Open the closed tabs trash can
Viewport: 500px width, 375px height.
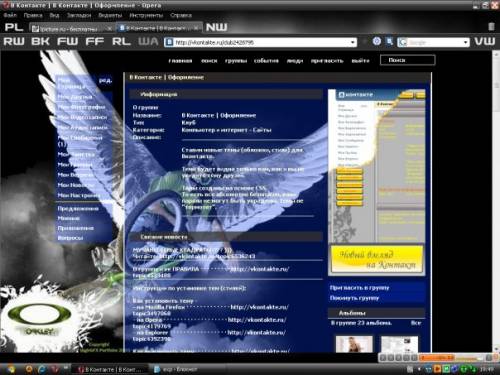tap(491, 27)
